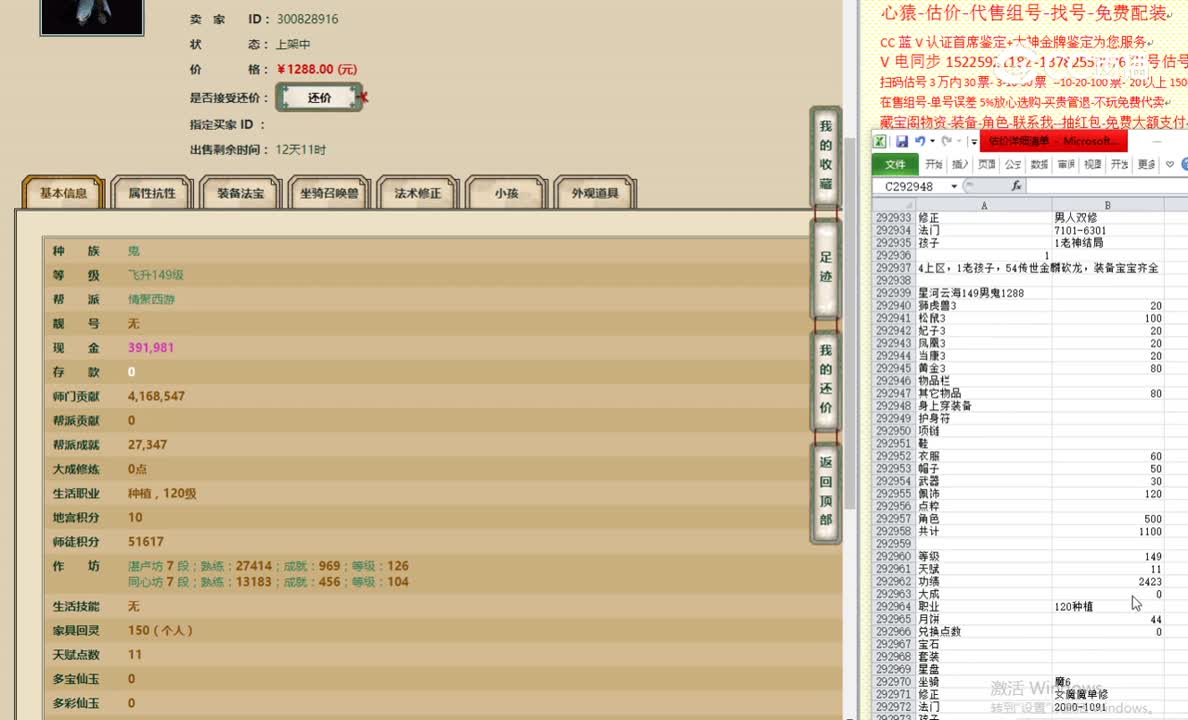Click the Insert Function fx icon
The height and width of the screenshot is (720, 1188).
coord(1018,186)
